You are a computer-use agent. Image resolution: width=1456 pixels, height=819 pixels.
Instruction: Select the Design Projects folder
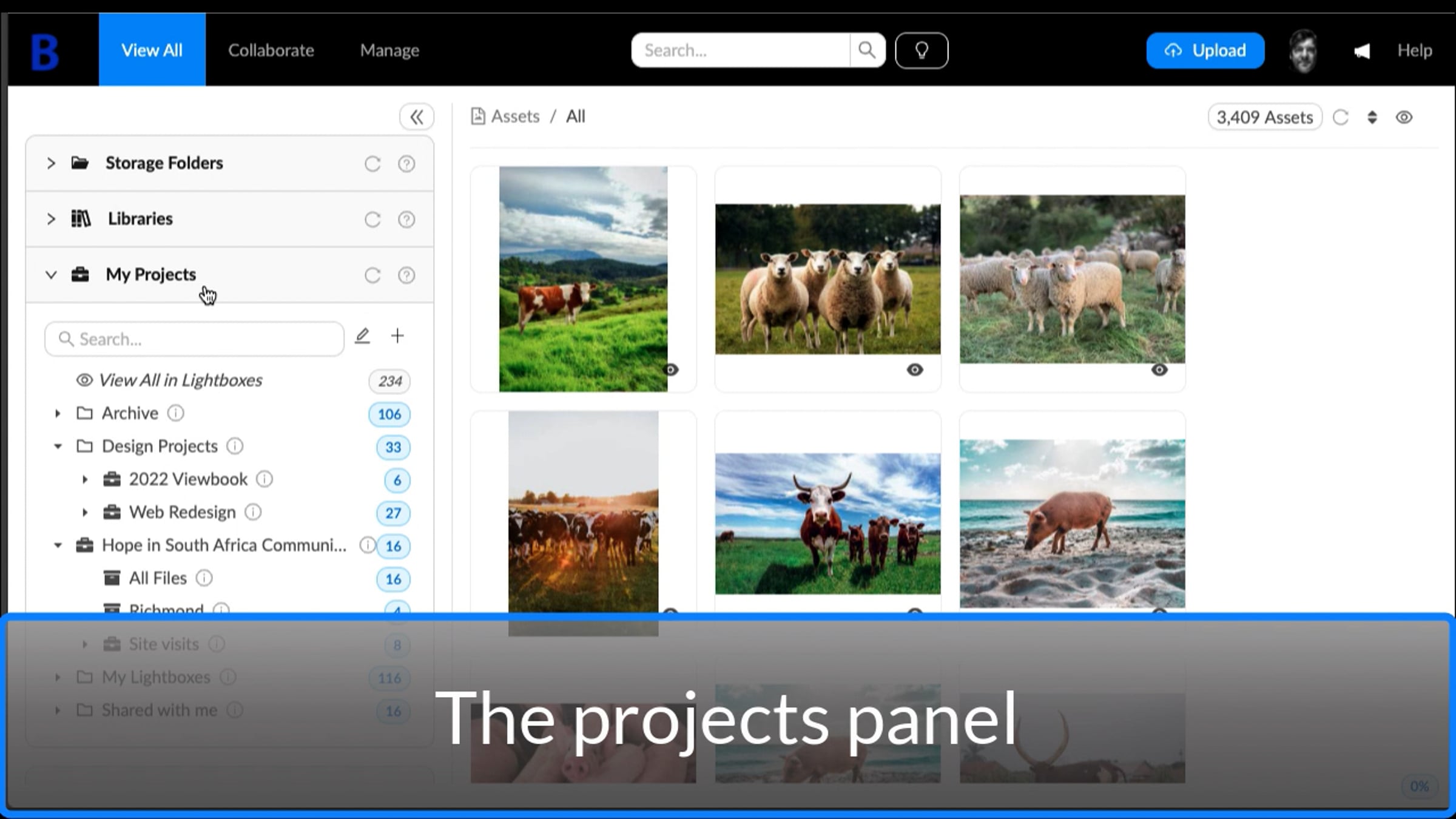tap(160, 447)
